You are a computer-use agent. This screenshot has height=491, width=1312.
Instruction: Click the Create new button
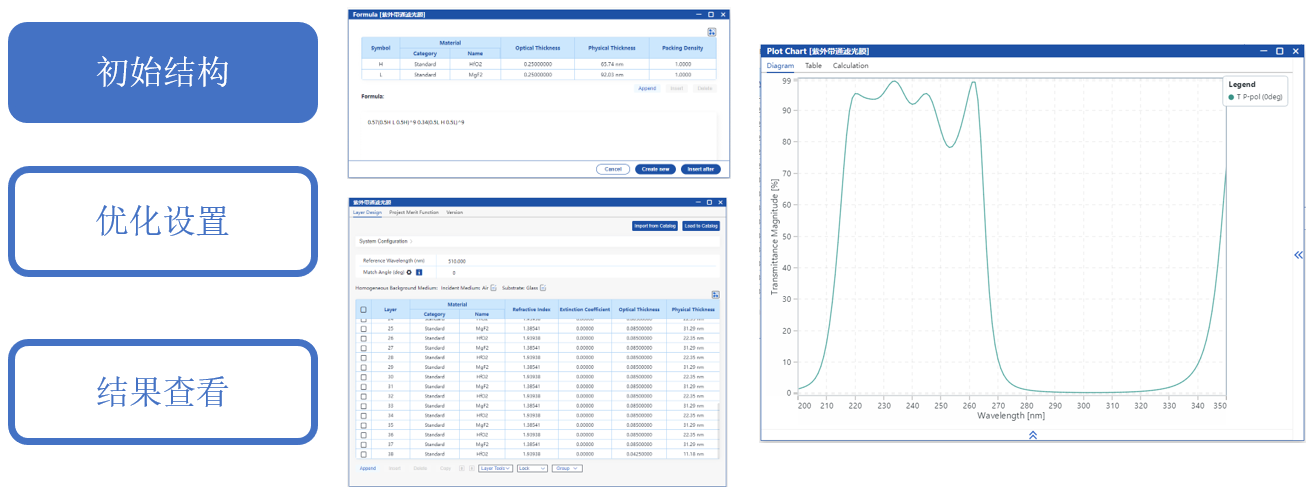(x=655, y=169)
